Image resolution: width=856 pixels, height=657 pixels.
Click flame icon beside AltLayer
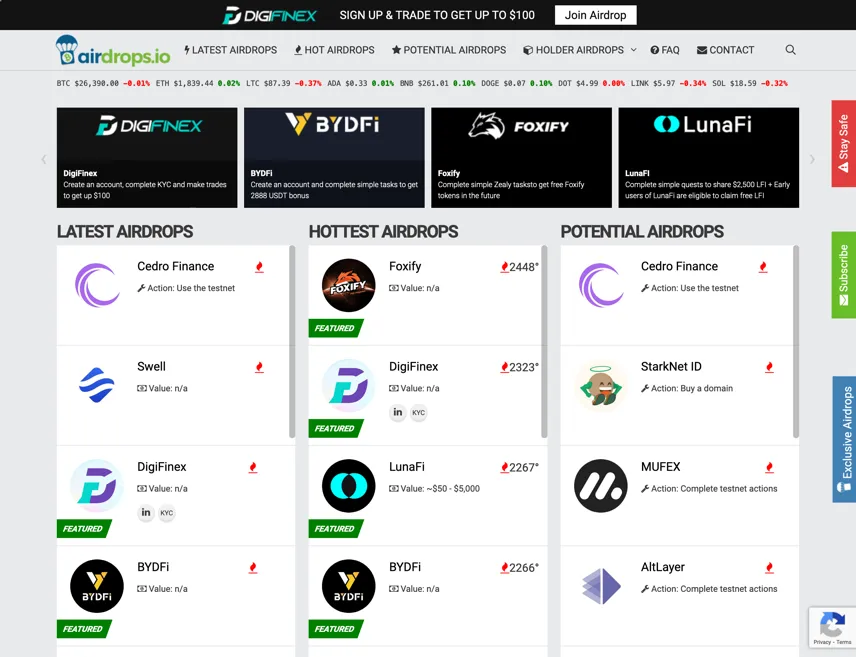[769, 568]
